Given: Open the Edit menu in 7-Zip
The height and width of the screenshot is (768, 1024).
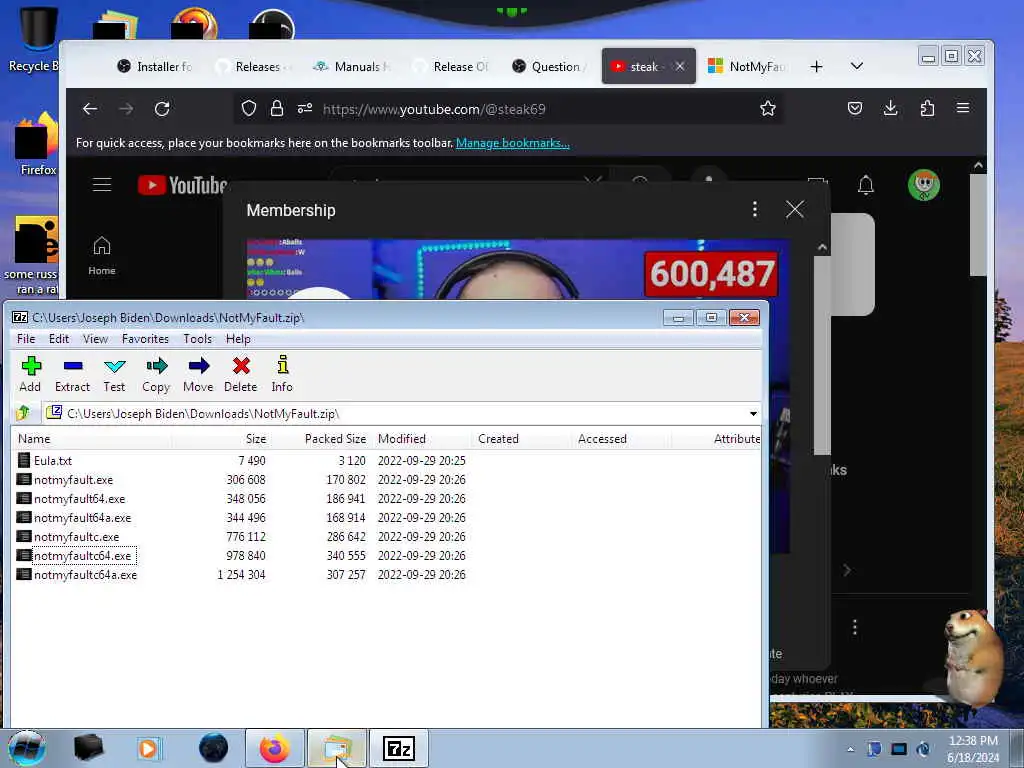Looking at the screenshot, I should pos(59,339).
